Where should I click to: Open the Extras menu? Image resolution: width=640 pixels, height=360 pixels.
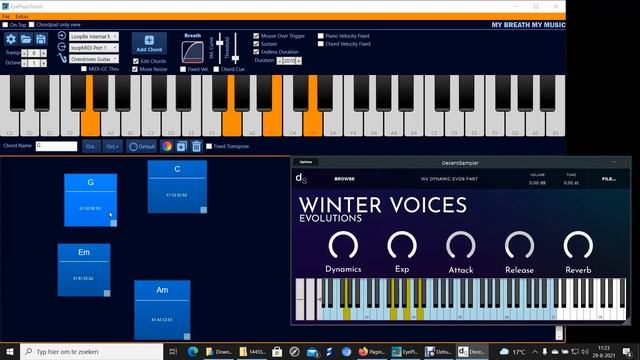pyautogui.click(x=22, y=17)
